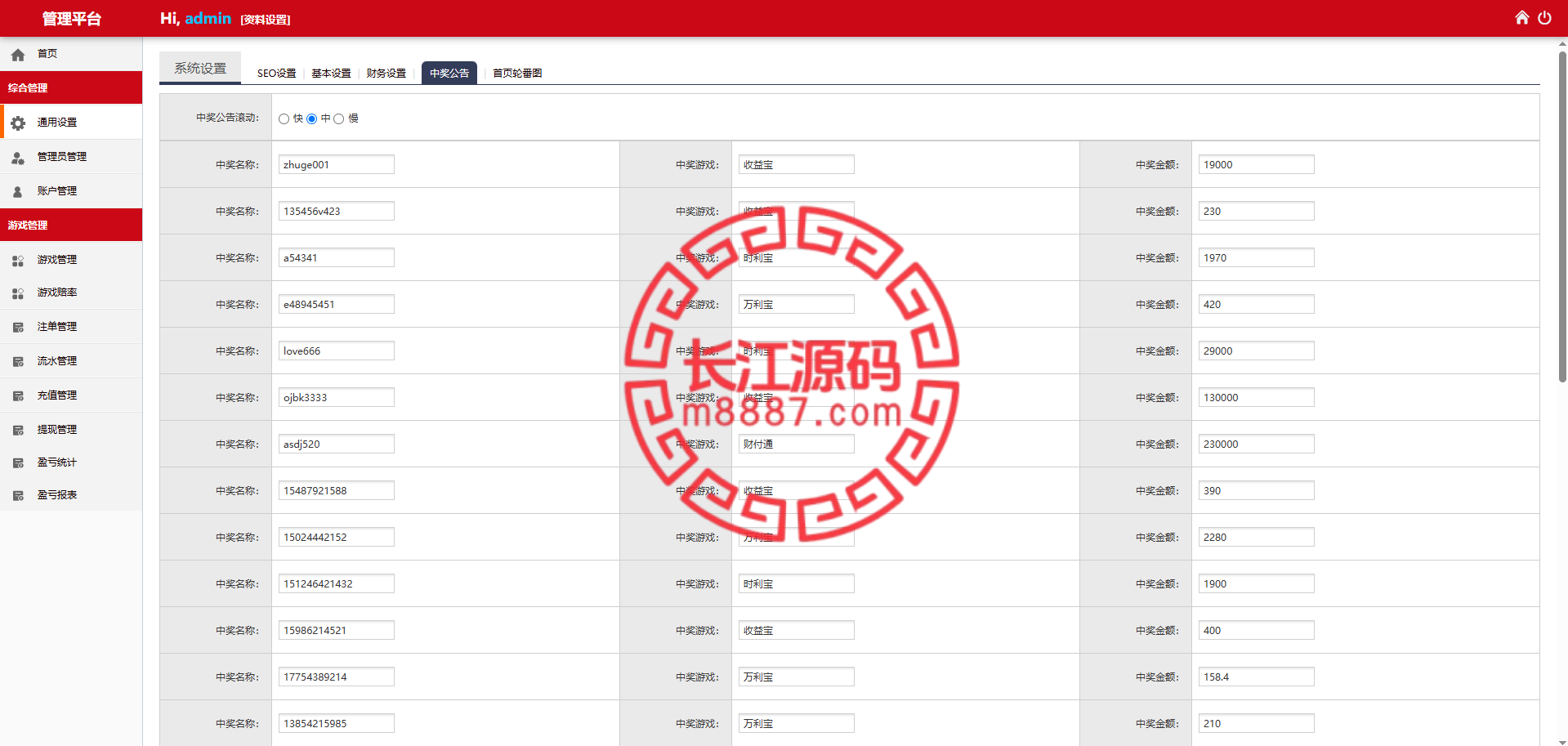The image size is (1568, 746).
Task: Click the winner name field 17754389214
Action: [337, 677]
